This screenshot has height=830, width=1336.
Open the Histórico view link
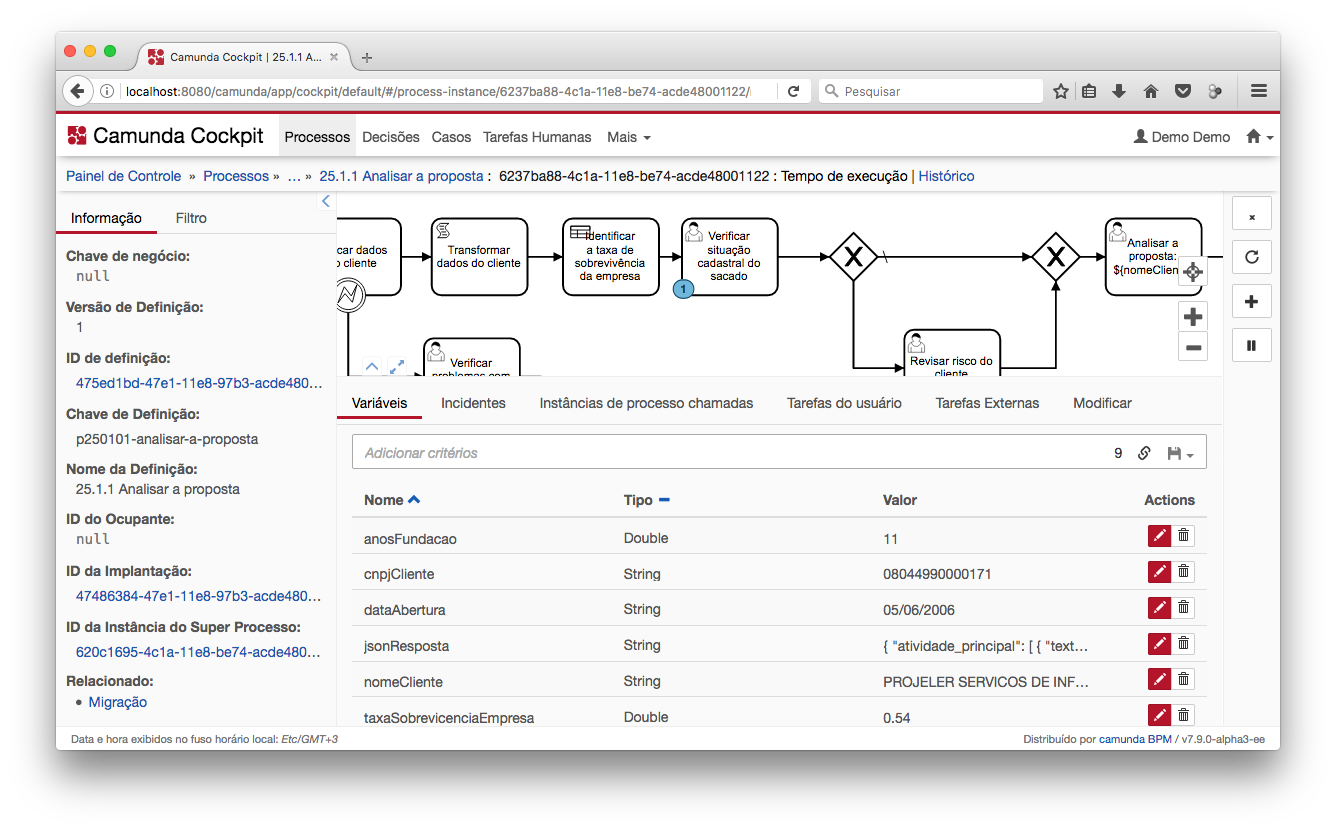[x=946, y=176]
